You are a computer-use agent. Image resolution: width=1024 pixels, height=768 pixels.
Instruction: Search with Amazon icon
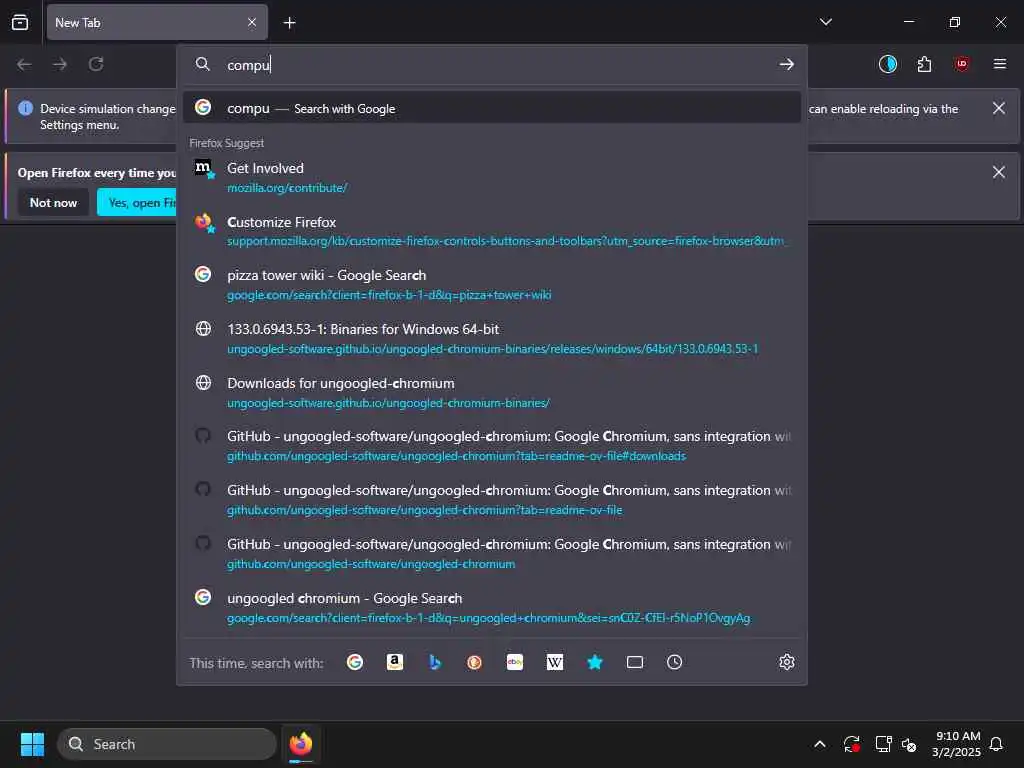[x=394, y=662]
